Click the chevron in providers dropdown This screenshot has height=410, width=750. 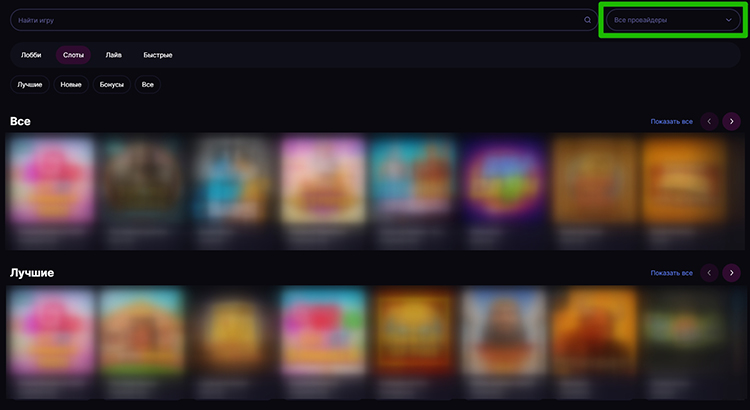pyautogui.click(x=728, y=20)
